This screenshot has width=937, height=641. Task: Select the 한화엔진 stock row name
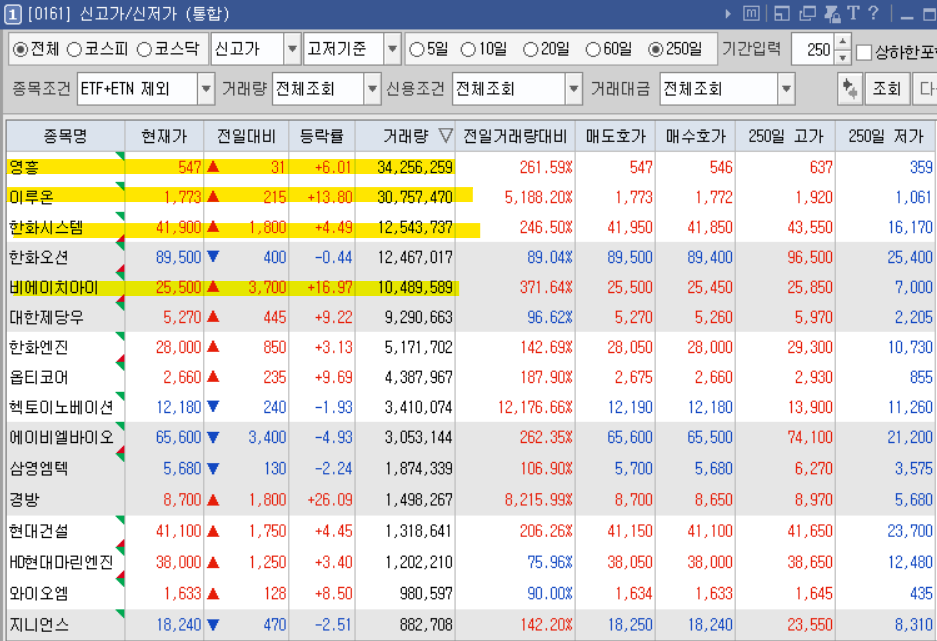(39, 347)
